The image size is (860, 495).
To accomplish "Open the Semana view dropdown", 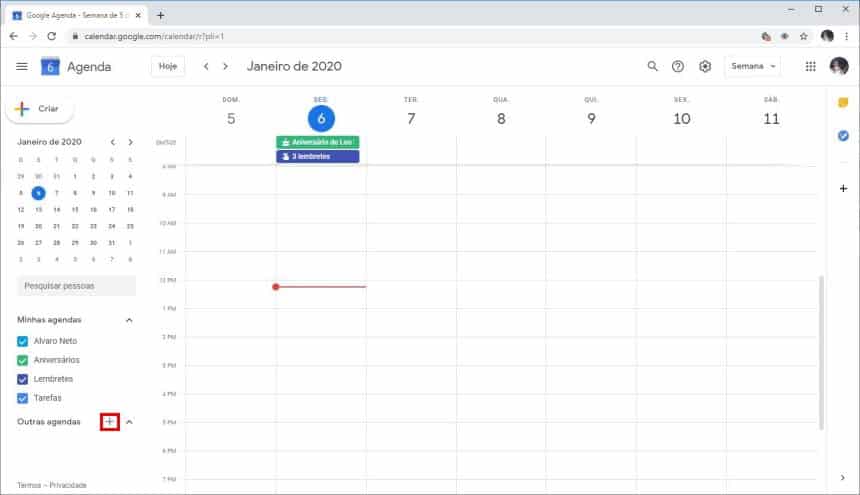I will pos(753,66).
